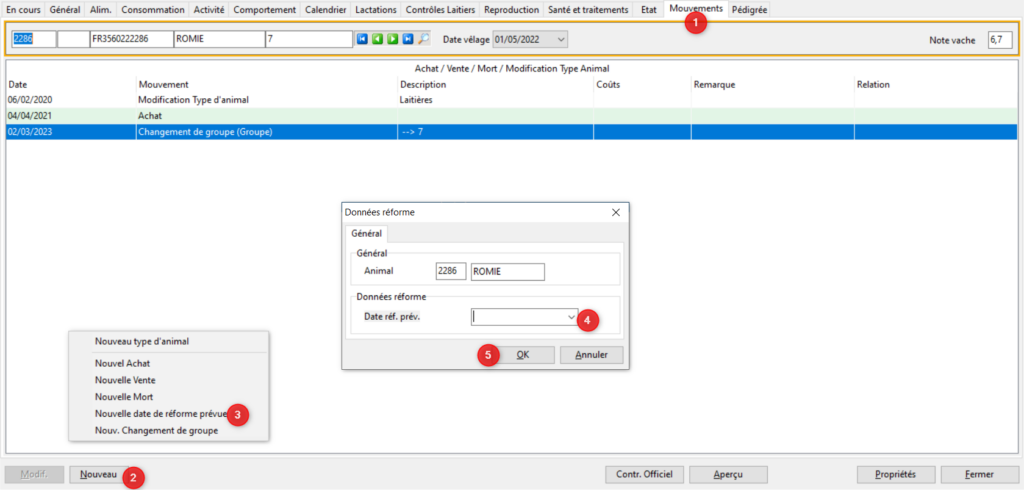Open the Consommation tab
Screen dimensions: 1024x490
[153, 10]
